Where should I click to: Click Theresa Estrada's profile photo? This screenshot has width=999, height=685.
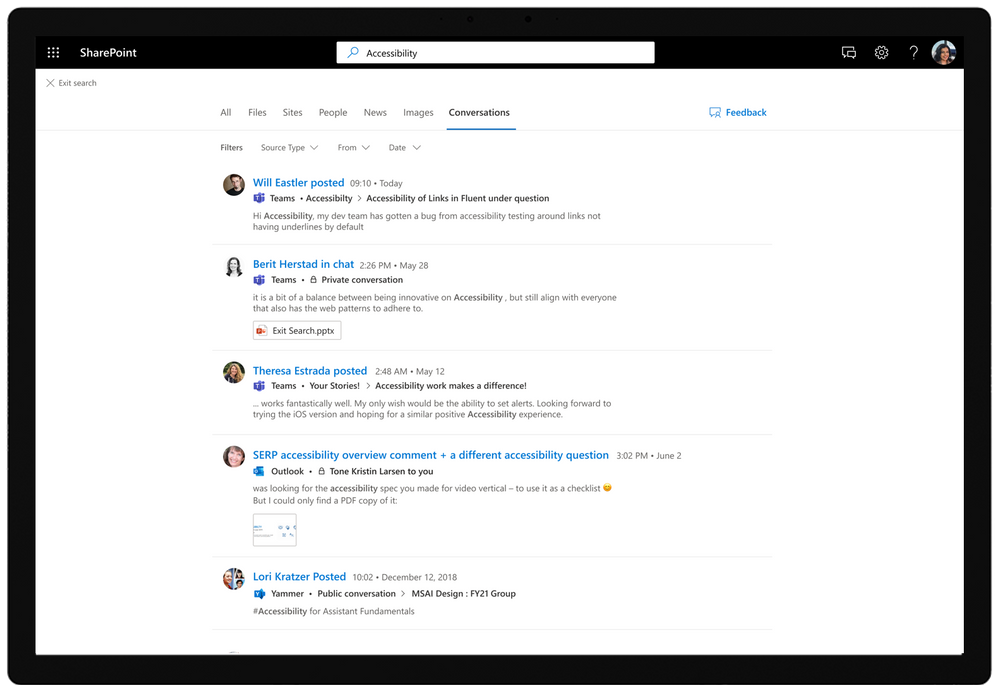click(x=234, y=373)
